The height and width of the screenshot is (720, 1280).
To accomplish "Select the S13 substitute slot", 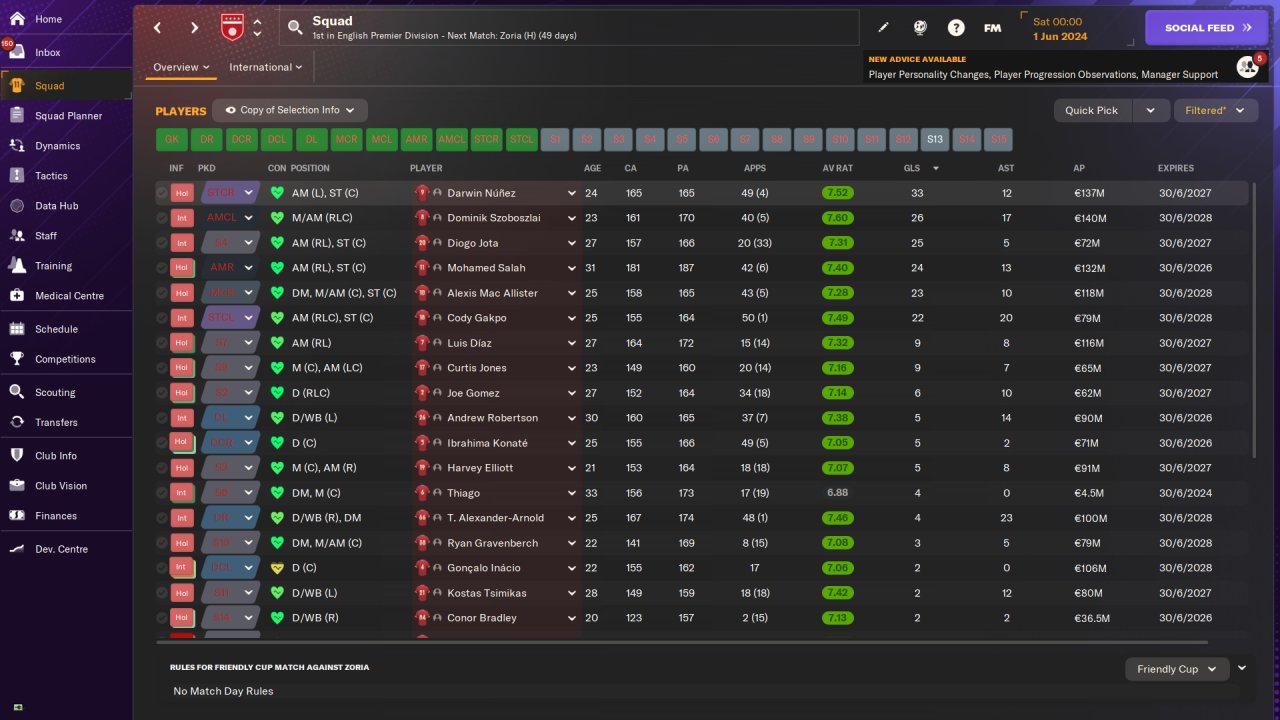I will pos(934,140).
